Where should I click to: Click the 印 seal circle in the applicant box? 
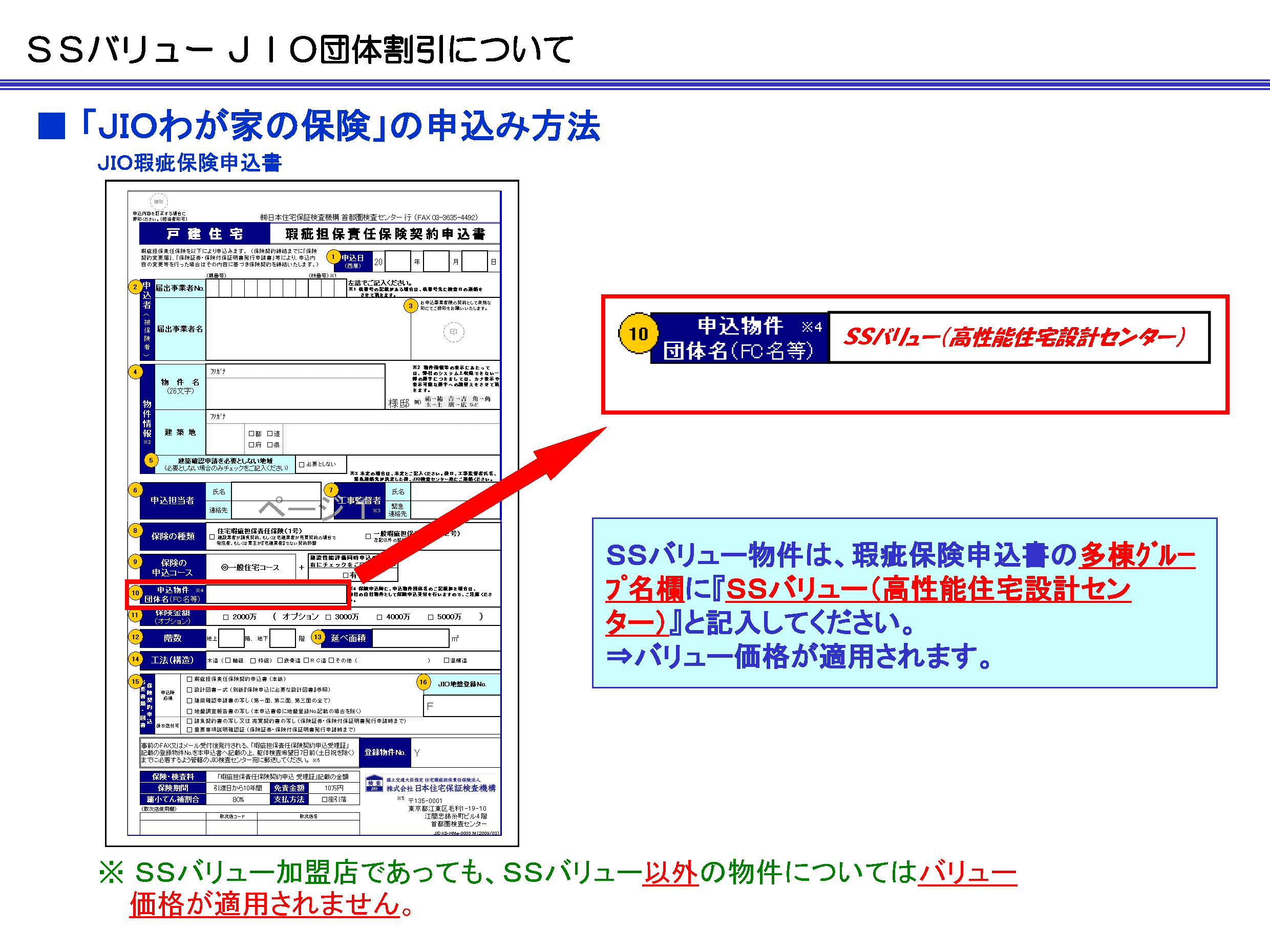[453, 332]
